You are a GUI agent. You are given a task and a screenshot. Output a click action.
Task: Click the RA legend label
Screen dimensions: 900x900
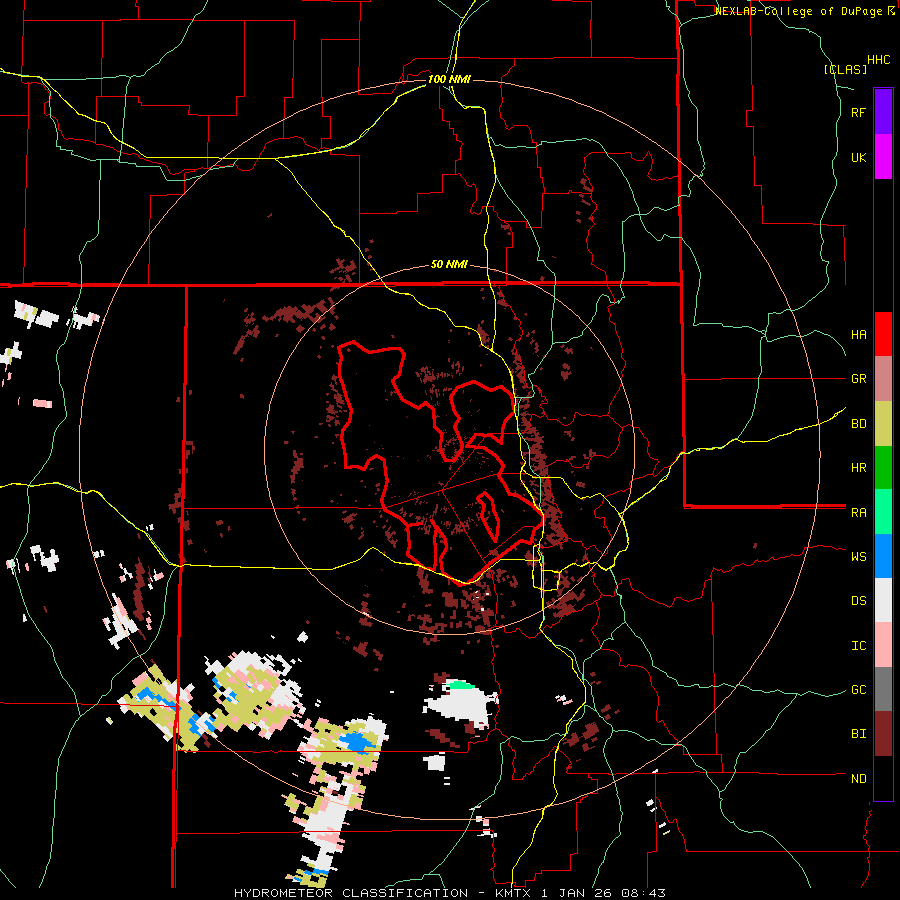click(858, 513)
